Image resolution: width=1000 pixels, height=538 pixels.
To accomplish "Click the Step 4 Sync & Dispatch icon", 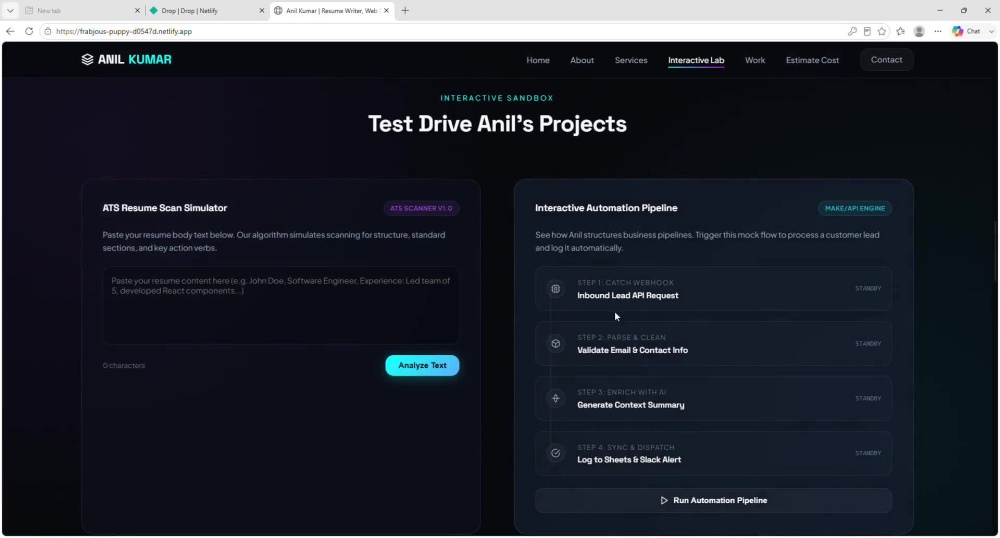I will 555,453.
